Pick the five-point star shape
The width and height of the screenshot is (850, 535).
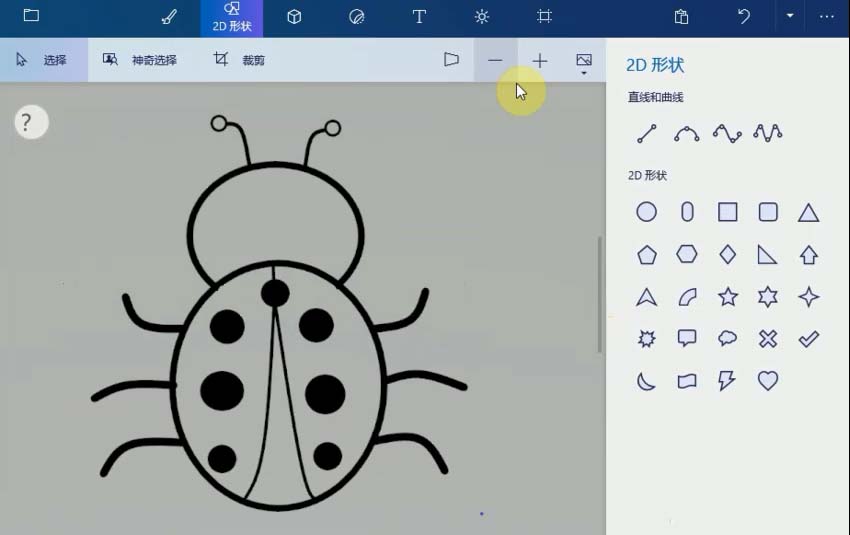(727, 296)
